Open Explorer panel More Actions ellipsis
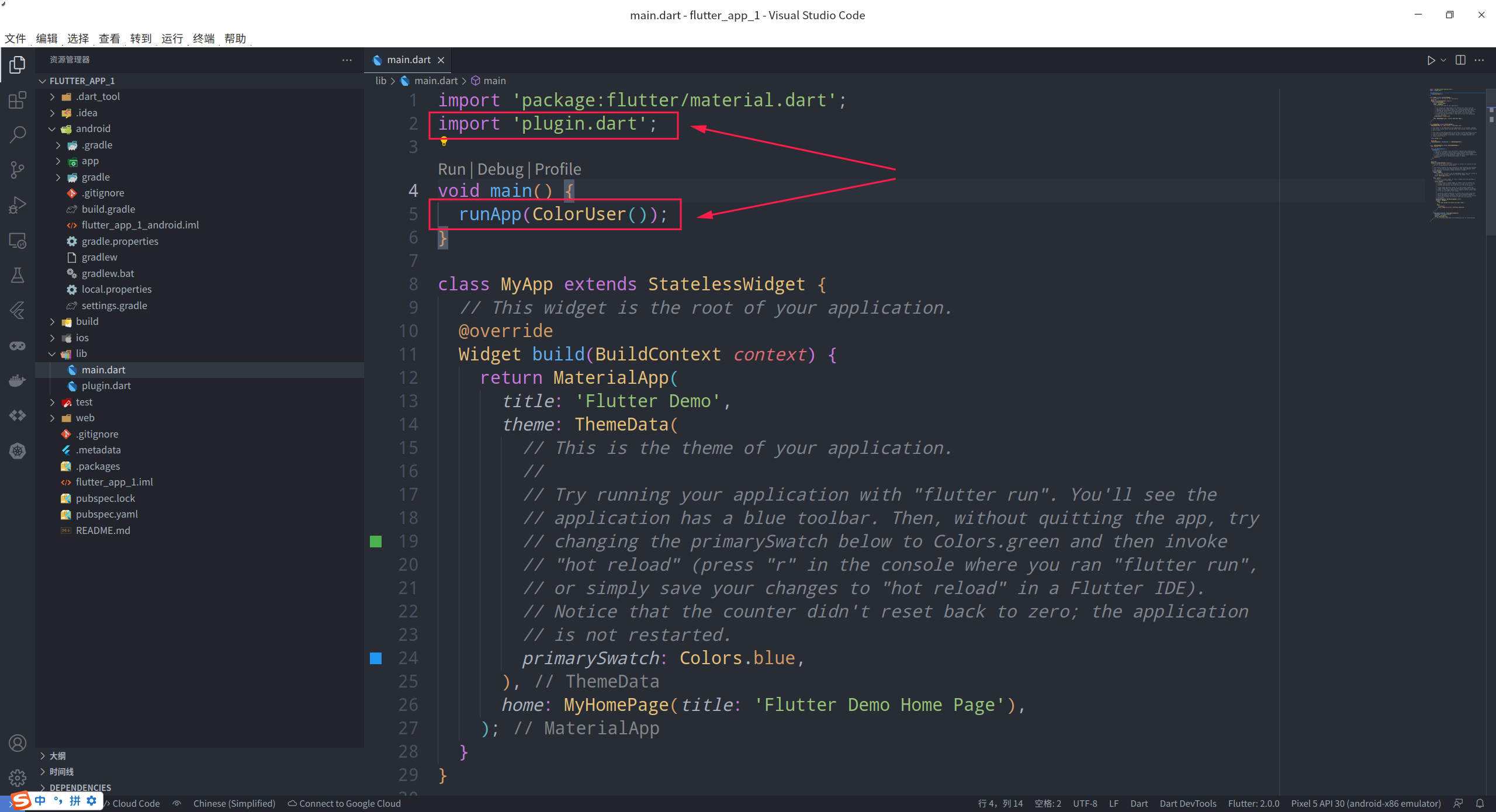Image resolution: width=1496 pixels, height=812 pixels. (x=347, y=60)
